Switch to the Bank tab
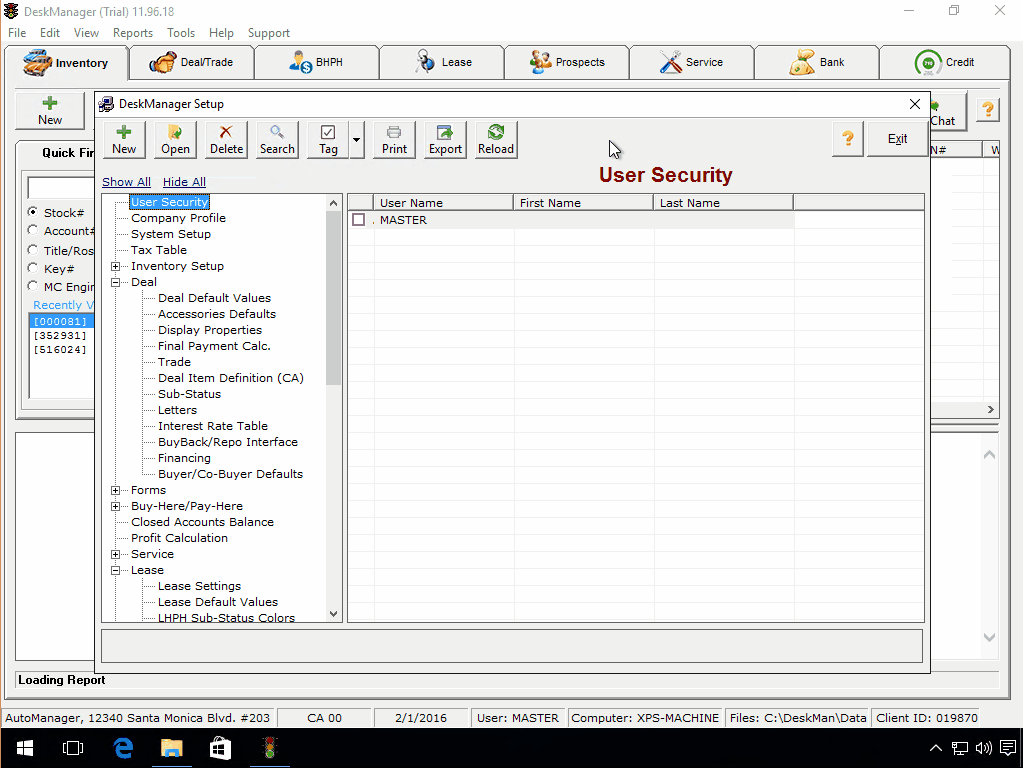 (x=817, y=63)
